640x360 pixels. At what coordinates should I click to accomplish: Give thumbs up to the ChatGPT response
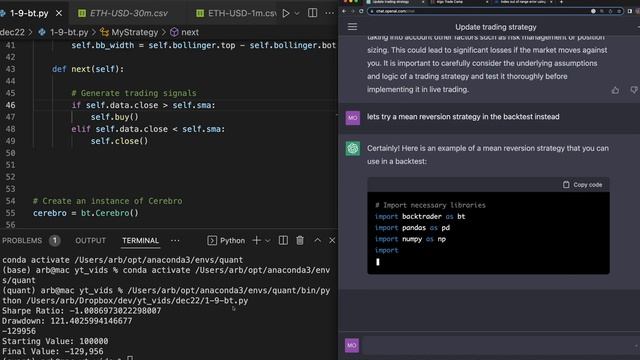point(615,90)
